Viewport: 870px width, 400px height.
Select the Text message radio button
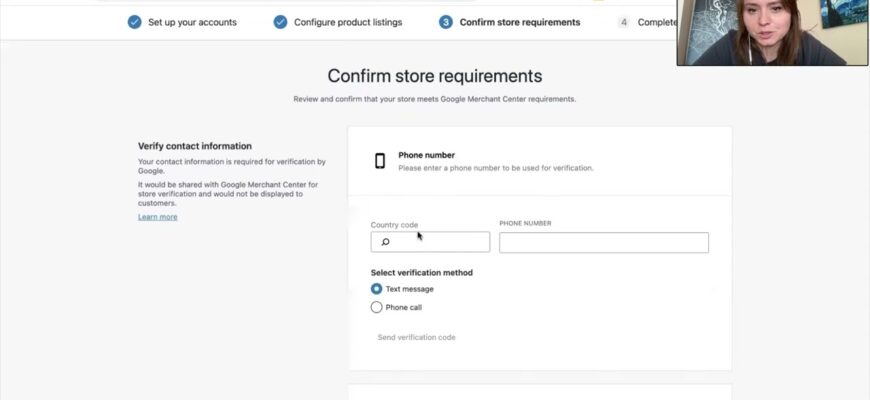click(x=376, y=289)
